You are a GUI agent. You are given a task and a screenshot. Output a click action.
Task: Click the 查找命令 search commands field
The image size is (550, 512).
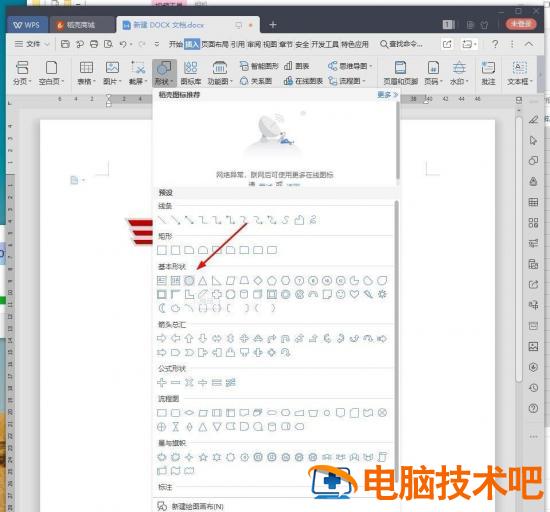(x=401, y=44)
